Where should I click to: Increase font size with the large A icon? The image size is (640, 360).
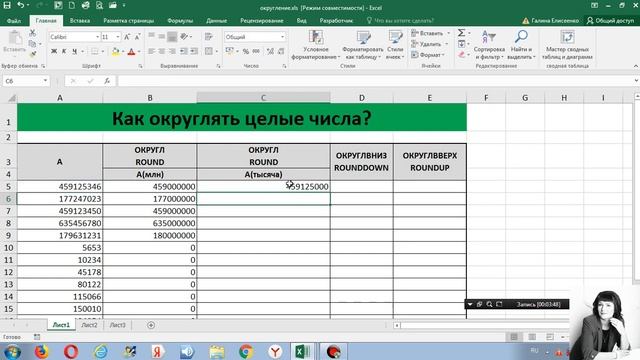(x=127, y=37)
